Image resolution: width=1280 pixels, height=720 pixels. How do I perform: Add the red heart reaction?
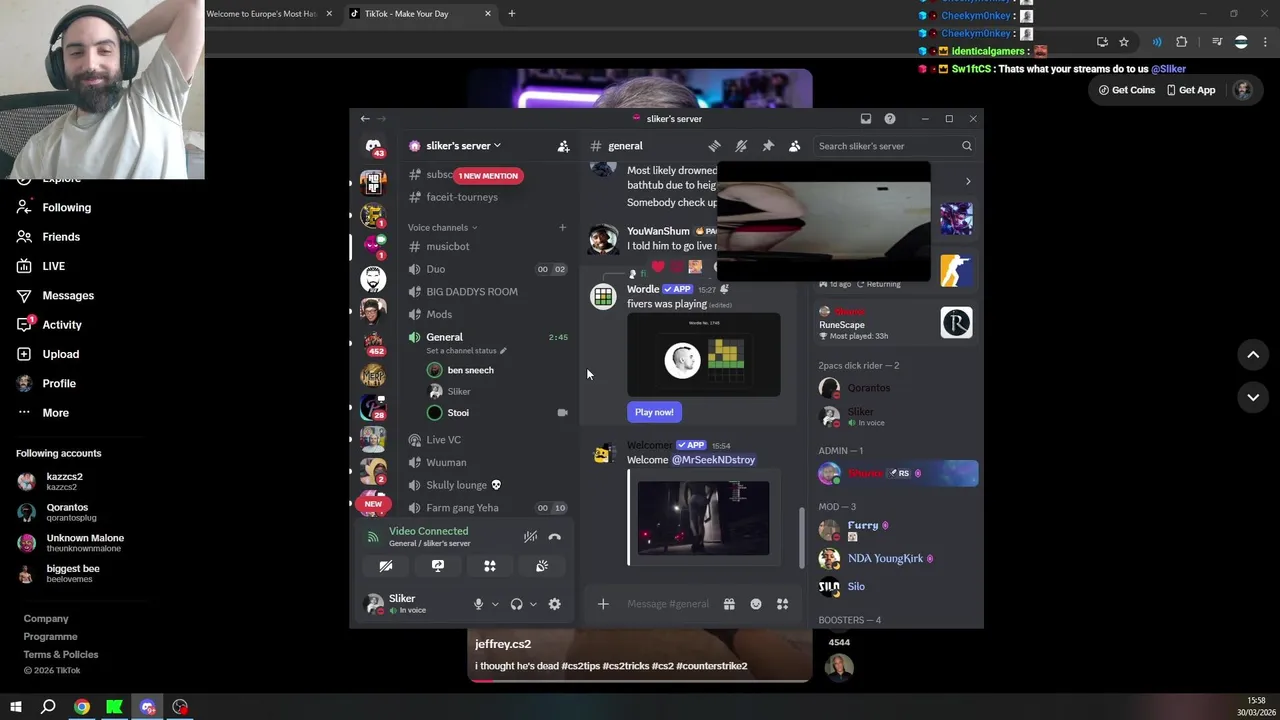click(x=658, y=266)
